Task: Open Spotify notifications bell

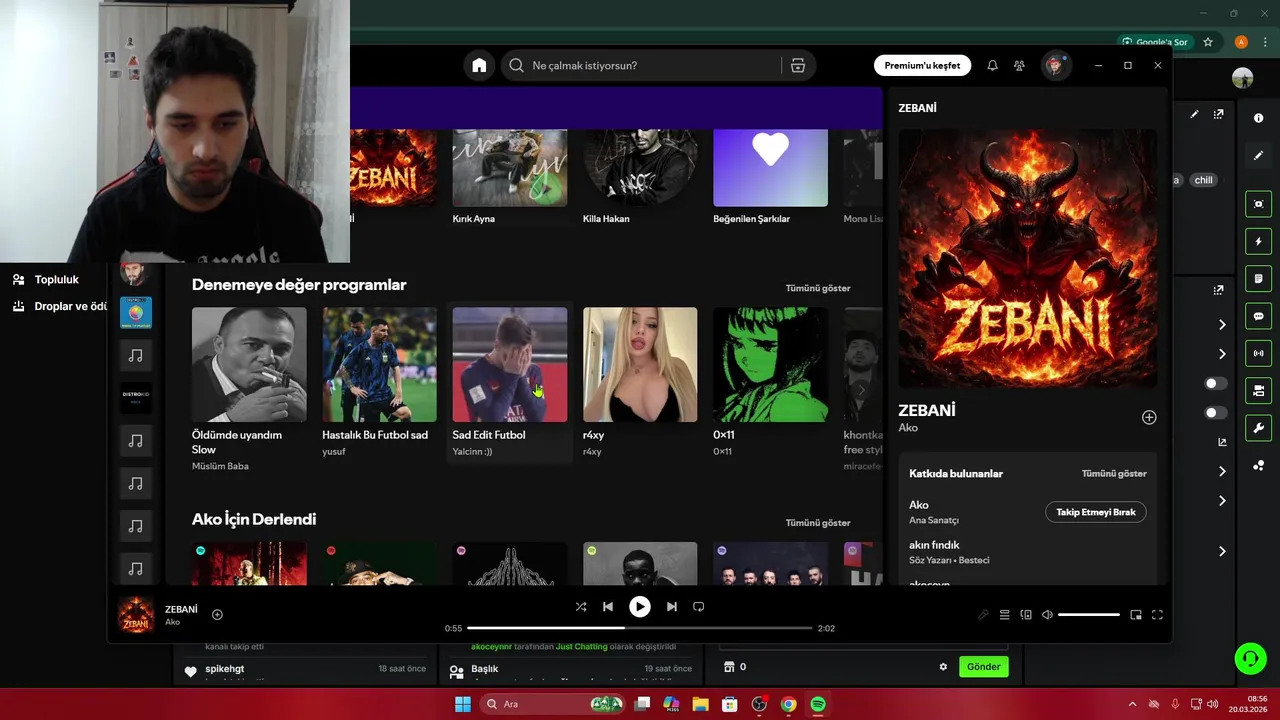Action: click(x=992, y=65)
